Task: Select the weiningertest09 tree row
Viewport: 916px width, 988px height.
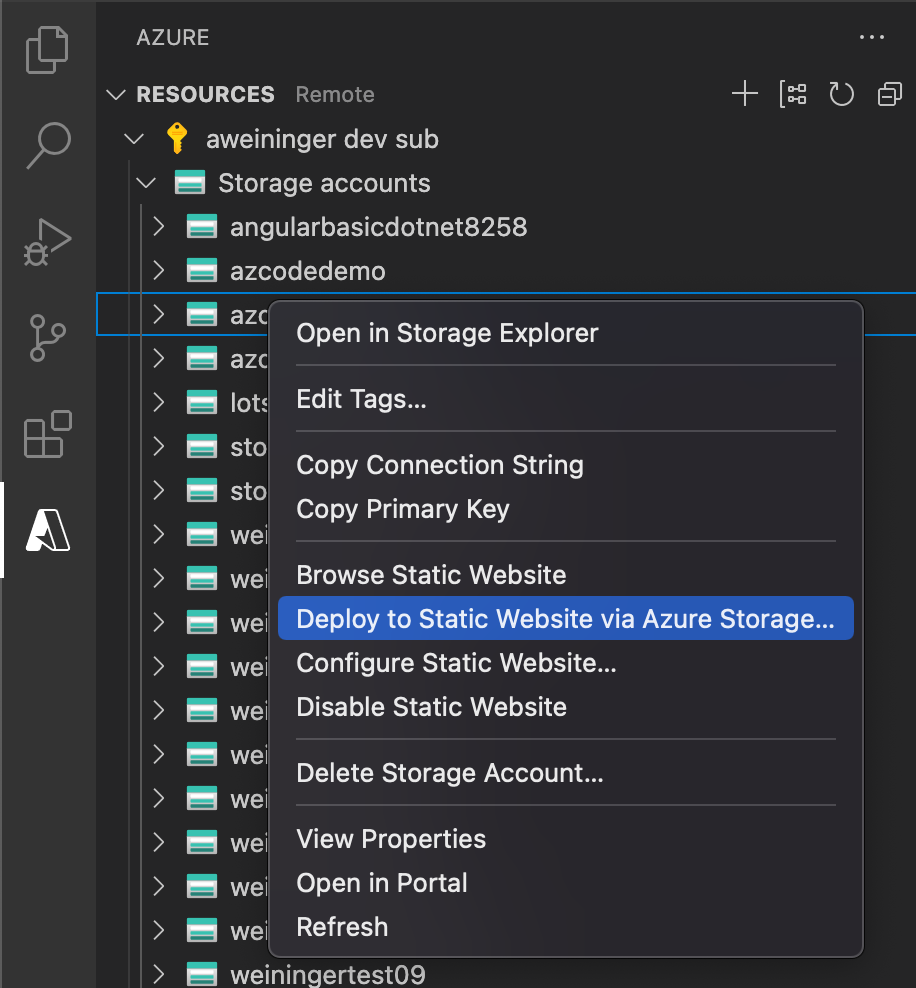Action: coord(506,974)
